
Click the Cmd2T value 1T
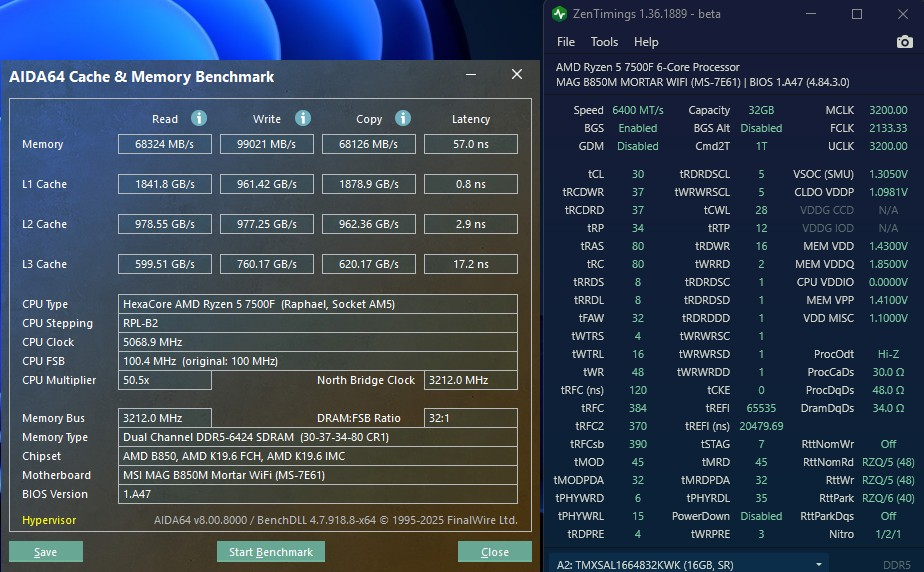click(761, 146)
